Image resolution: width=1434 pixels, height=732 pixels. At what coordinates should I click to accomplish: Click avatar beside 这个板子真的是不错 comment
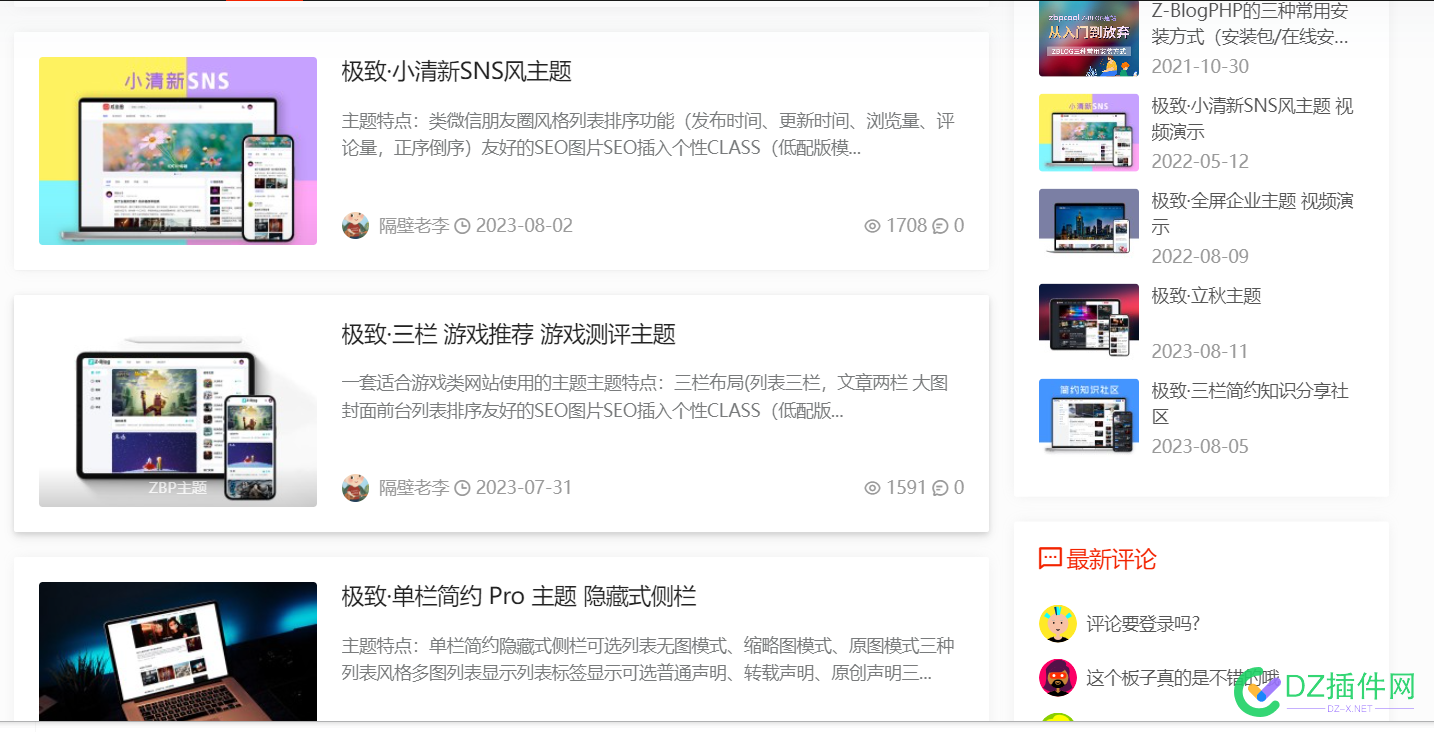(x=1058, y=677)
